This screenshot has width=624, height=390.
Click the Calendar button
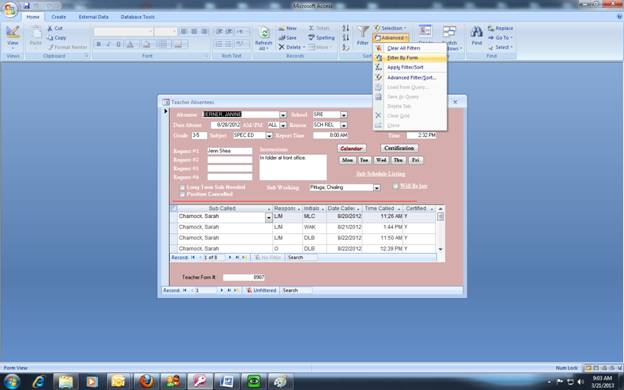(351, 148)
